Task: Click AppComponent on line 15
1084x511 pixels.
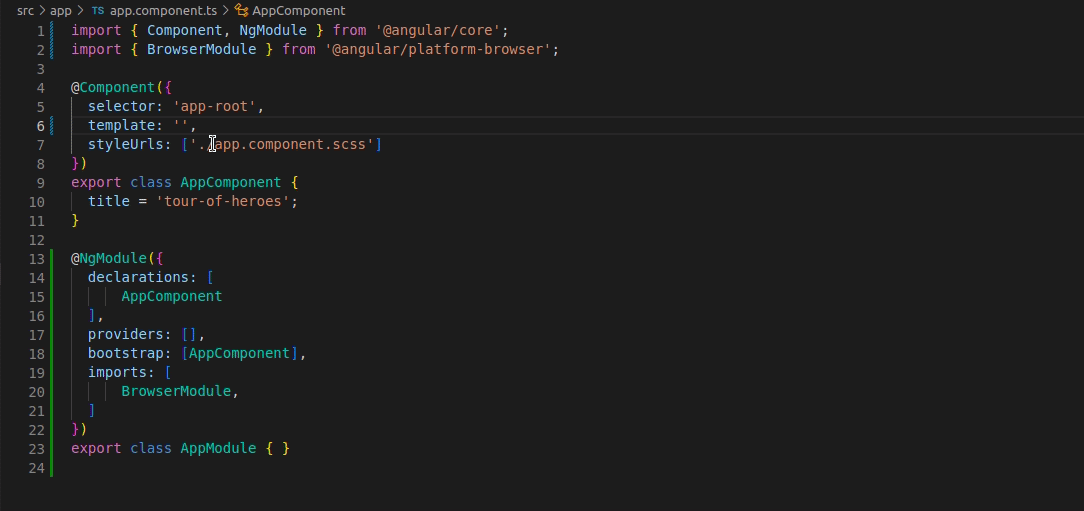Action: point(172,297)
